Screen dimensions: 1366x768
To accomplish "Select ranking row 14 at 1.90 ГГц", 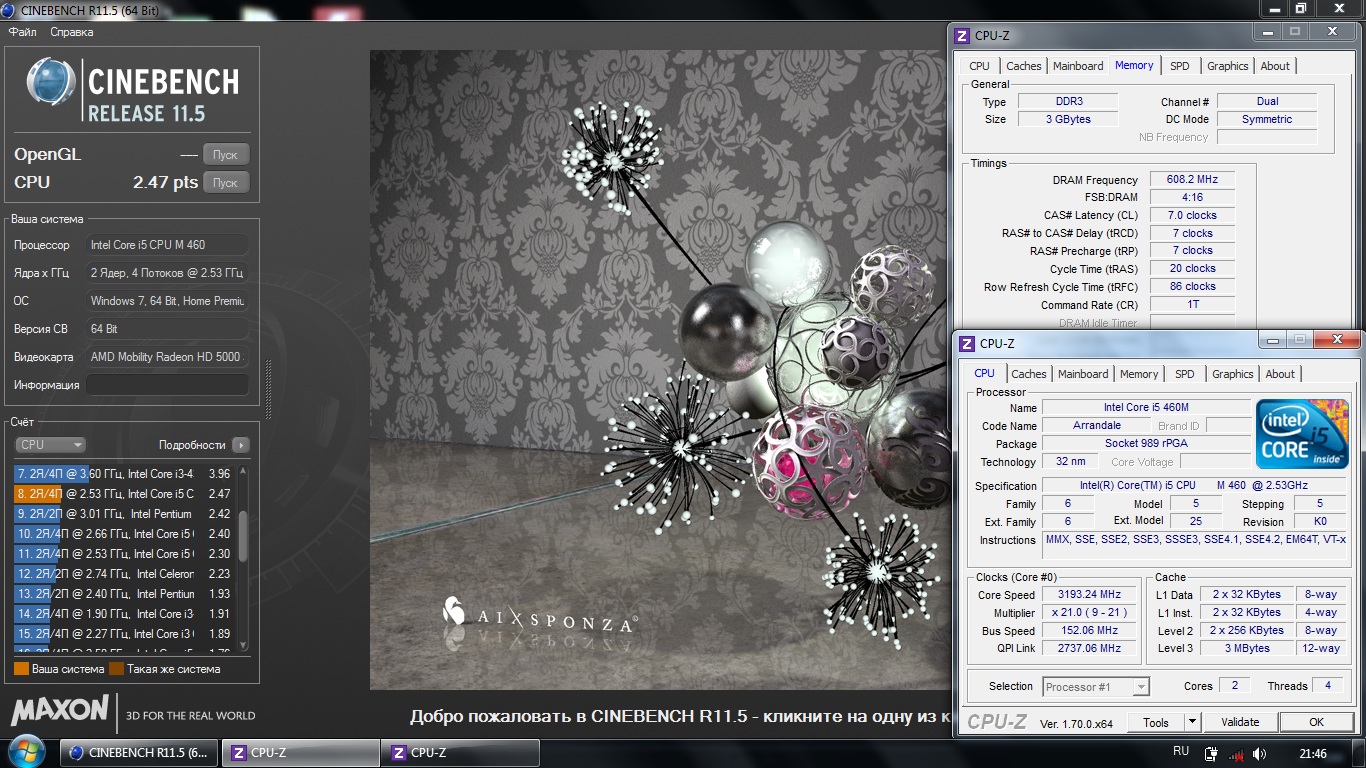I will tap(124, 614).
